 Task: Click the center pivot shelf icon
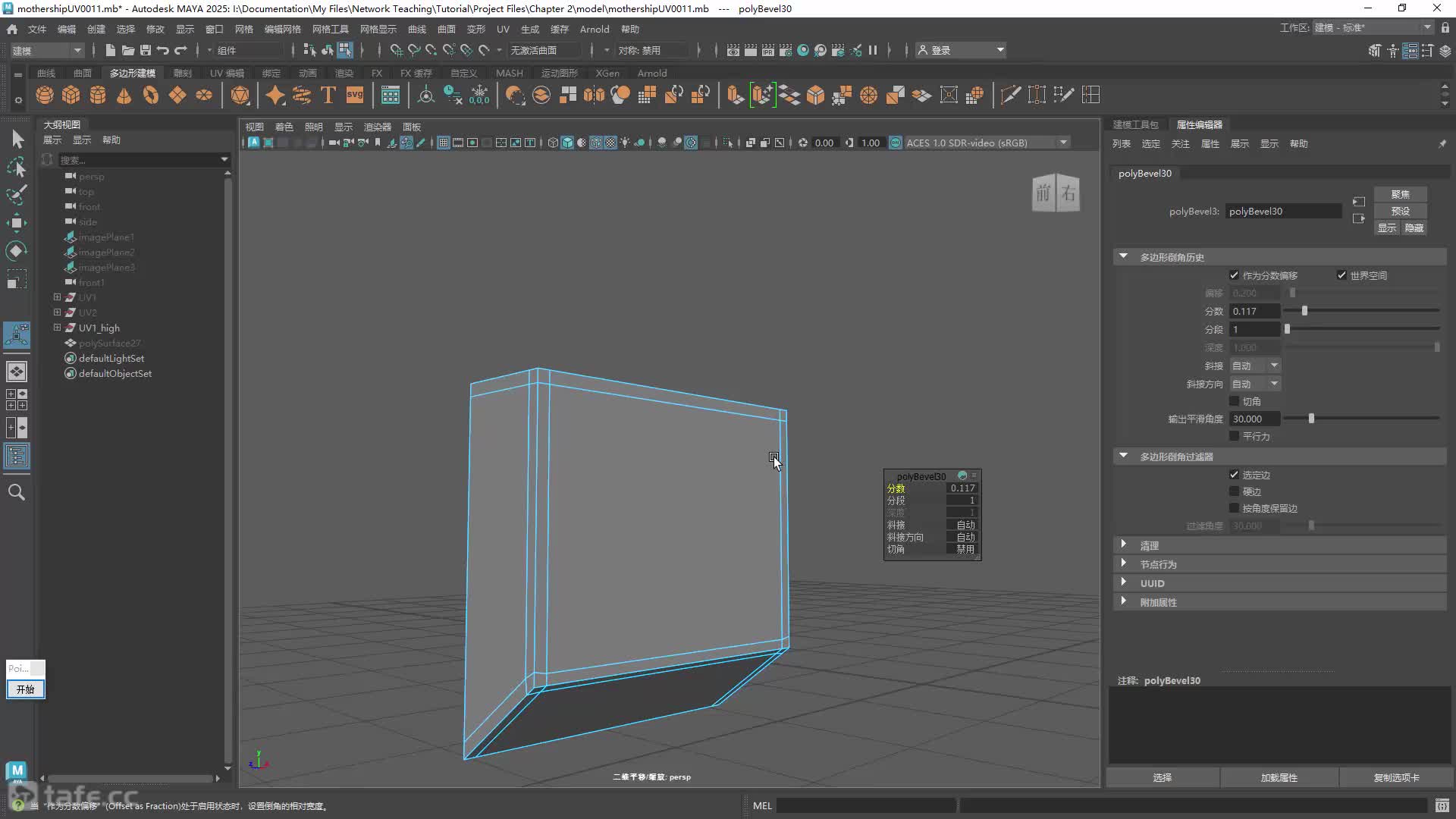coord(426,95)
